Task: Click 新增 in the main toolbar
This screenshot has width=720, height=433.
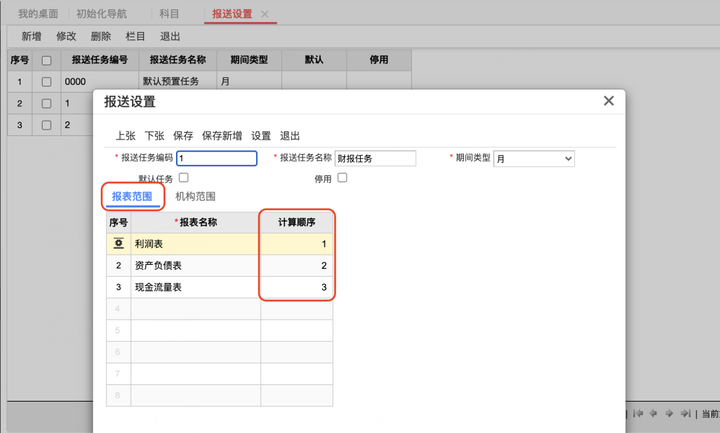Action: pos(31,36)
